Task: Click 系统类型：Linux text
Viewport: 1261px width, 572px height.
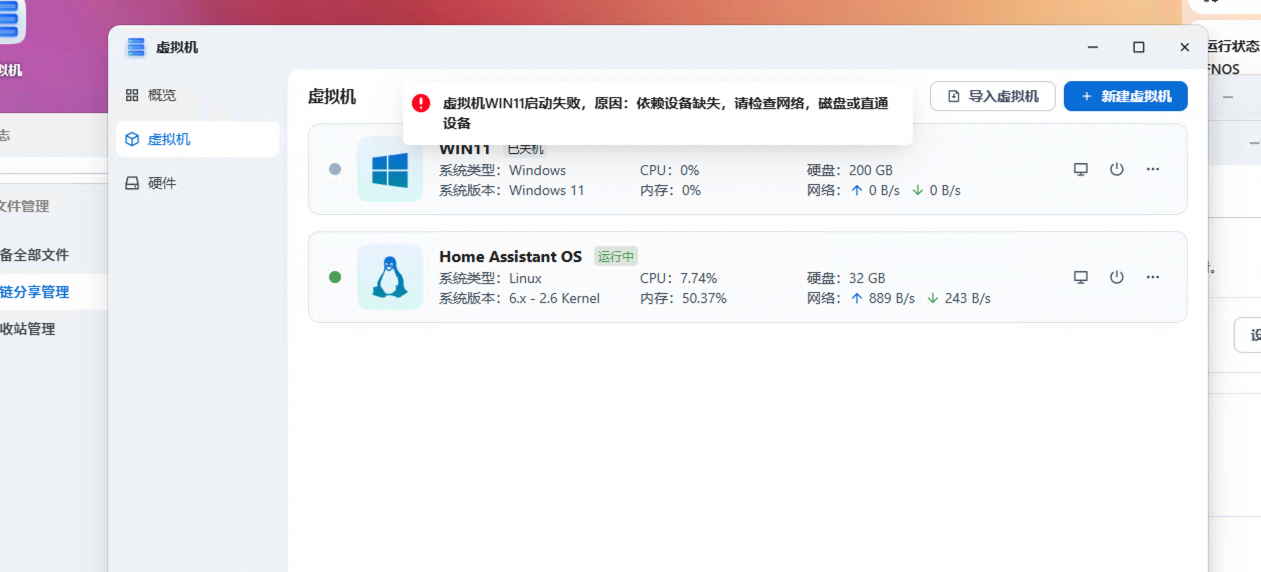Action: click(x=490, y=278)
